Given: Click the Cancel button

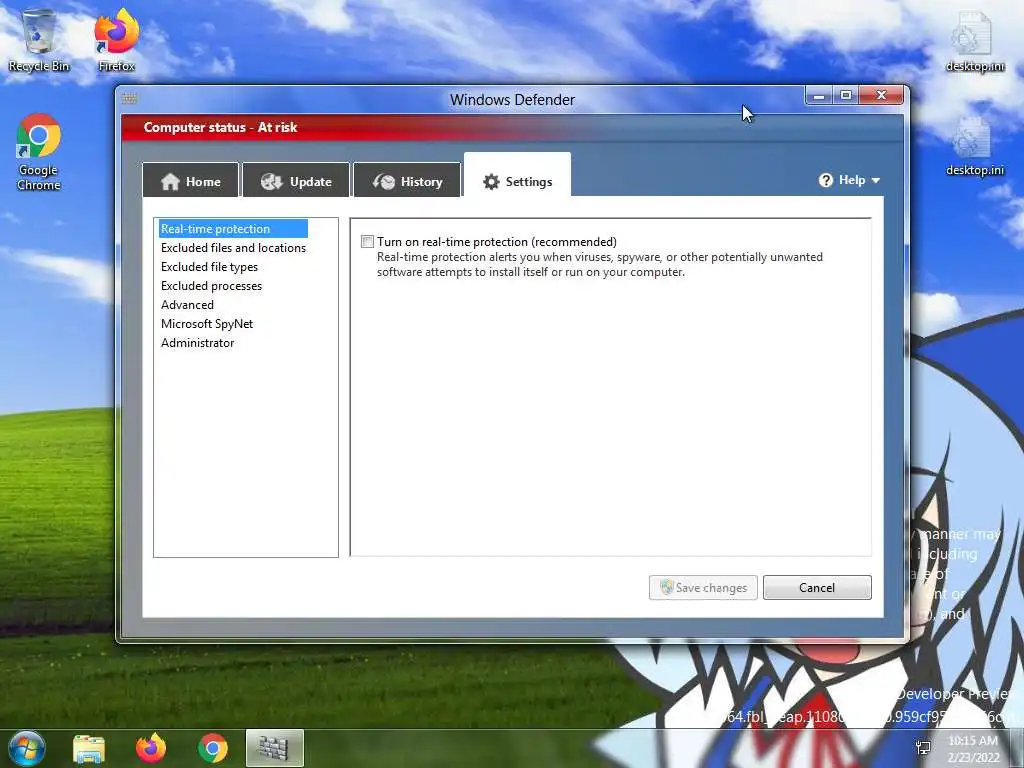Looking at the screenshot, I should tap(817, 587).
